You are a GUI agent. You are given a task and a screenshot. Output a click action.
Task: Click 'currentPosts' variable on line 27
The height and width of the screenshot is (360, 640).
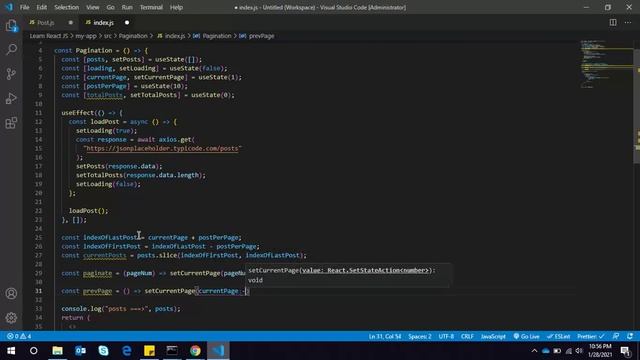coord(104,255)
